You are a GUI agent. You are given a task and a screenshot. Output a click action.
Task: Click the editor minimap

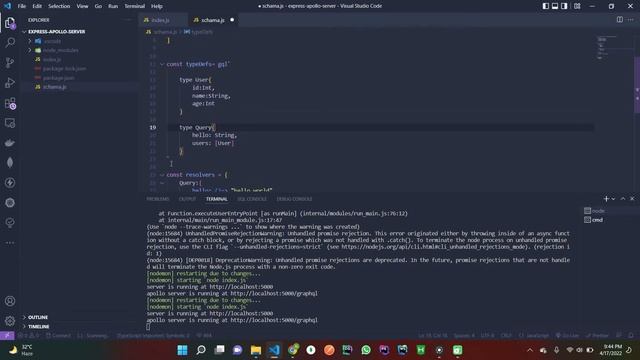click(614, 49)
